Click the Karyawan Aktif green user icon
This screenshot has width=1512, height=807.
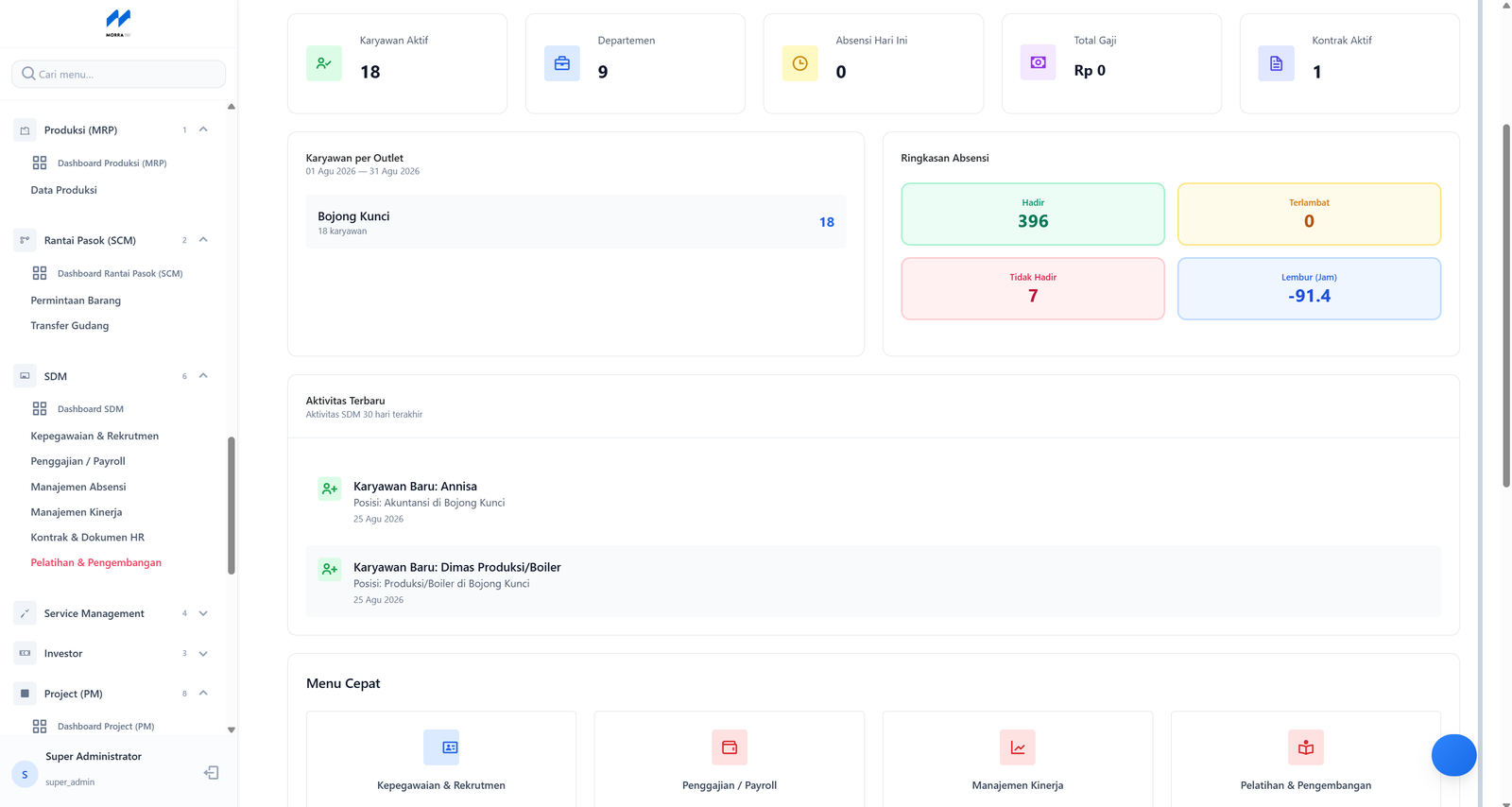pyautogui.click(x=324, y=63)
